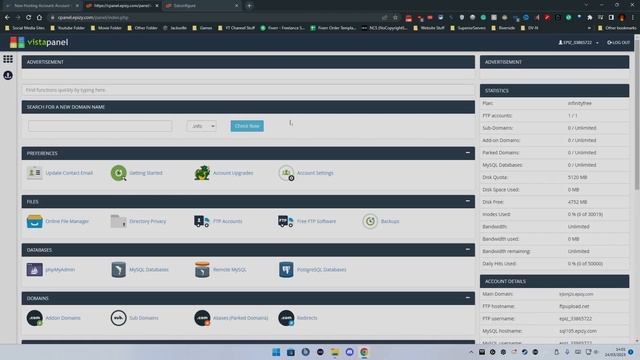Image resolution: width=640 pixels, height=360 pixels.
Task: Open the Social Media Sites bookmark folder
Action: [x=25, y=28]
